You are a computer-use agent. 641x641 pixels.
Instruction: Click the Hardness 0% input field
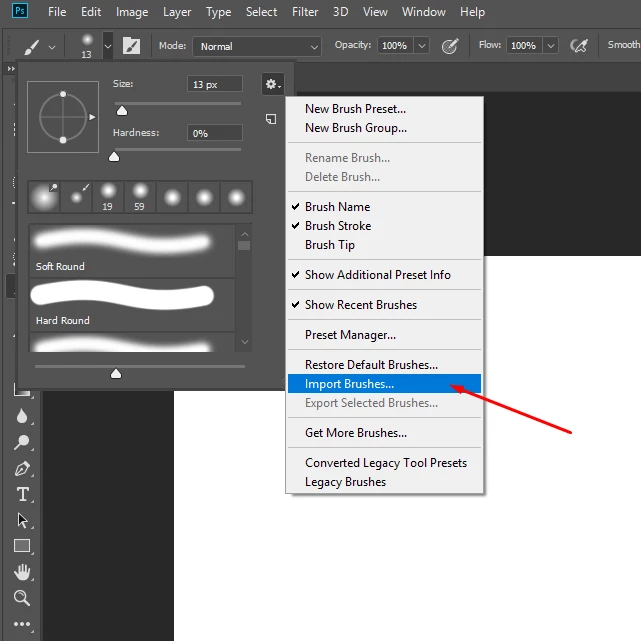215,133
